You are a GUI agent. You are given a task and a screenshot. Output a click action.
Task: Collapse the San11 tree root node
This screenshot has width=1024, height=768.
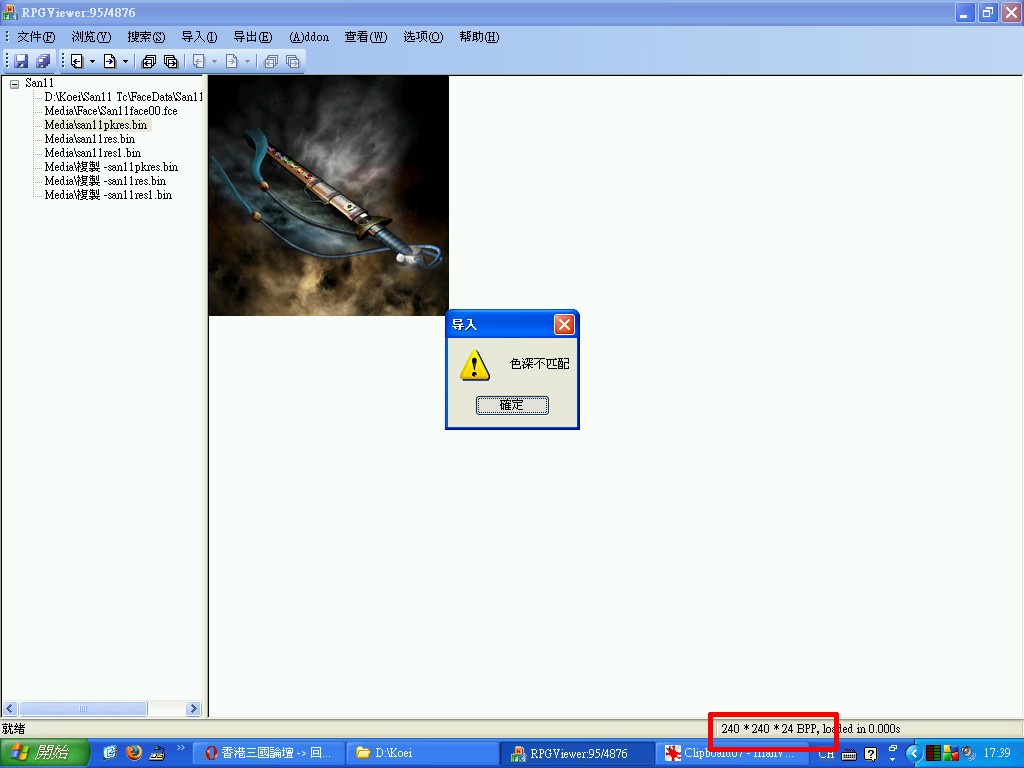pyautogui.click(x=14, y=84)
